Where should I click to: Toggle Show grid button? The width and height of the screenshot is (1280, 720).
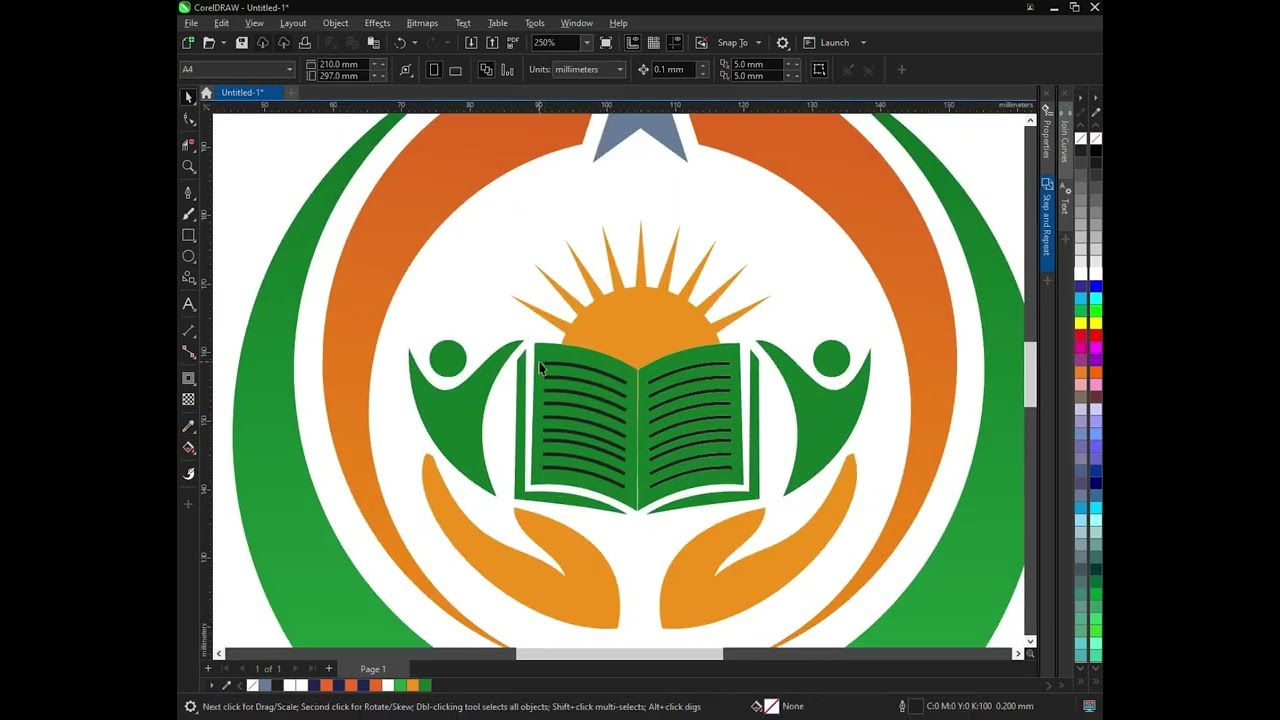pyautogui.click(x=653, y=43)
